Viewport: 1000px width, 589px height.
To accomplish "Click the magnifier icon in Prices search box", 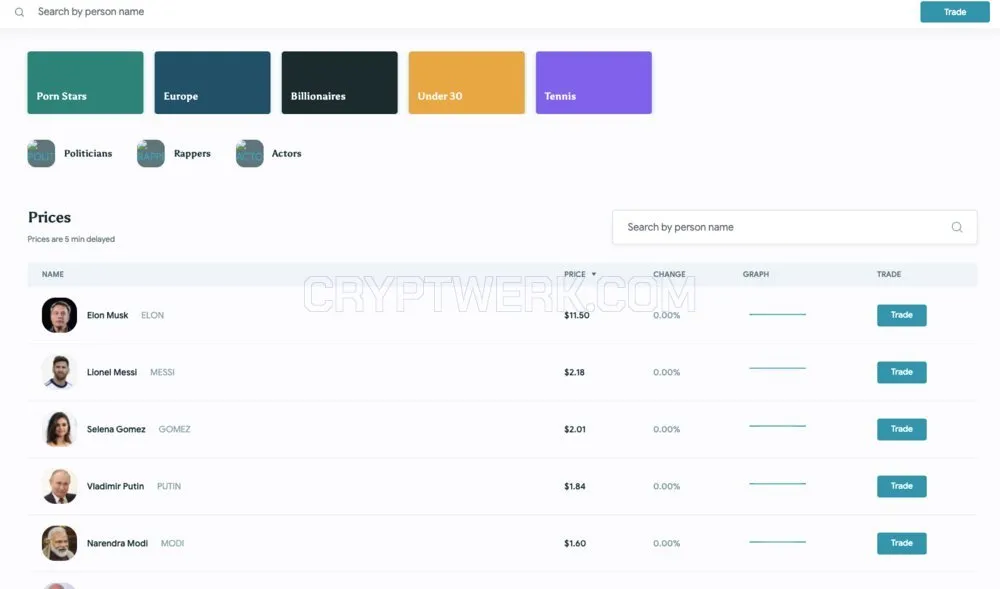I will pos(957,227).
